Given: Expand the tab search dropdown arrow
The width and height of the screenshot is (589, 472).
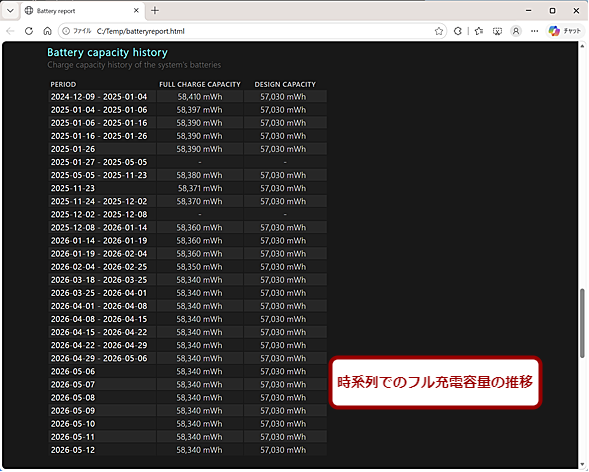Looking at the screenshot, I should pos(10,11).
